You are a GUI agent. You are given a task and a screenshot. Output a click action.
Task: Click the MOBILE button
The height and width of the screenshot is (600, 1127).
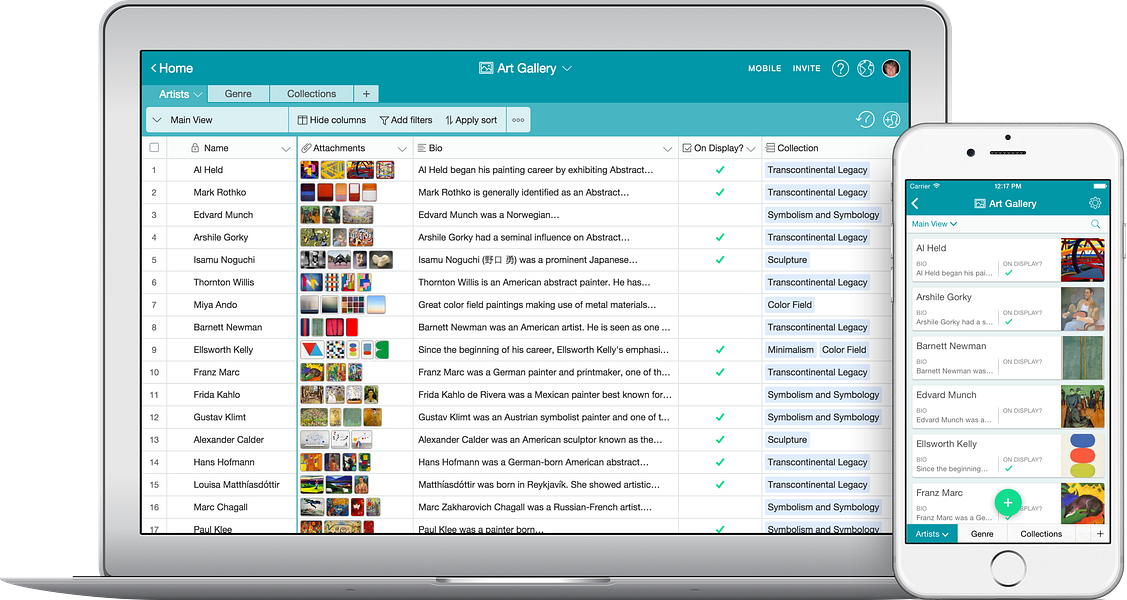click(765, 68)
